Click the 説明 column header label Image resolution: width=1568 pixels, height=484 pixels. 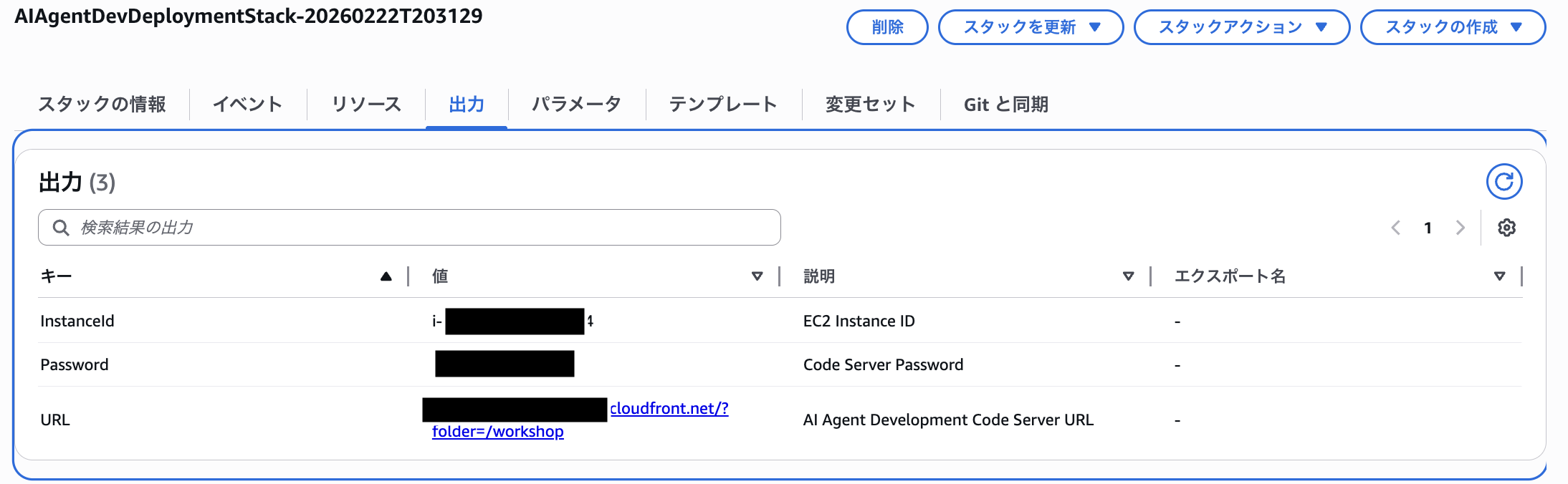819,276
